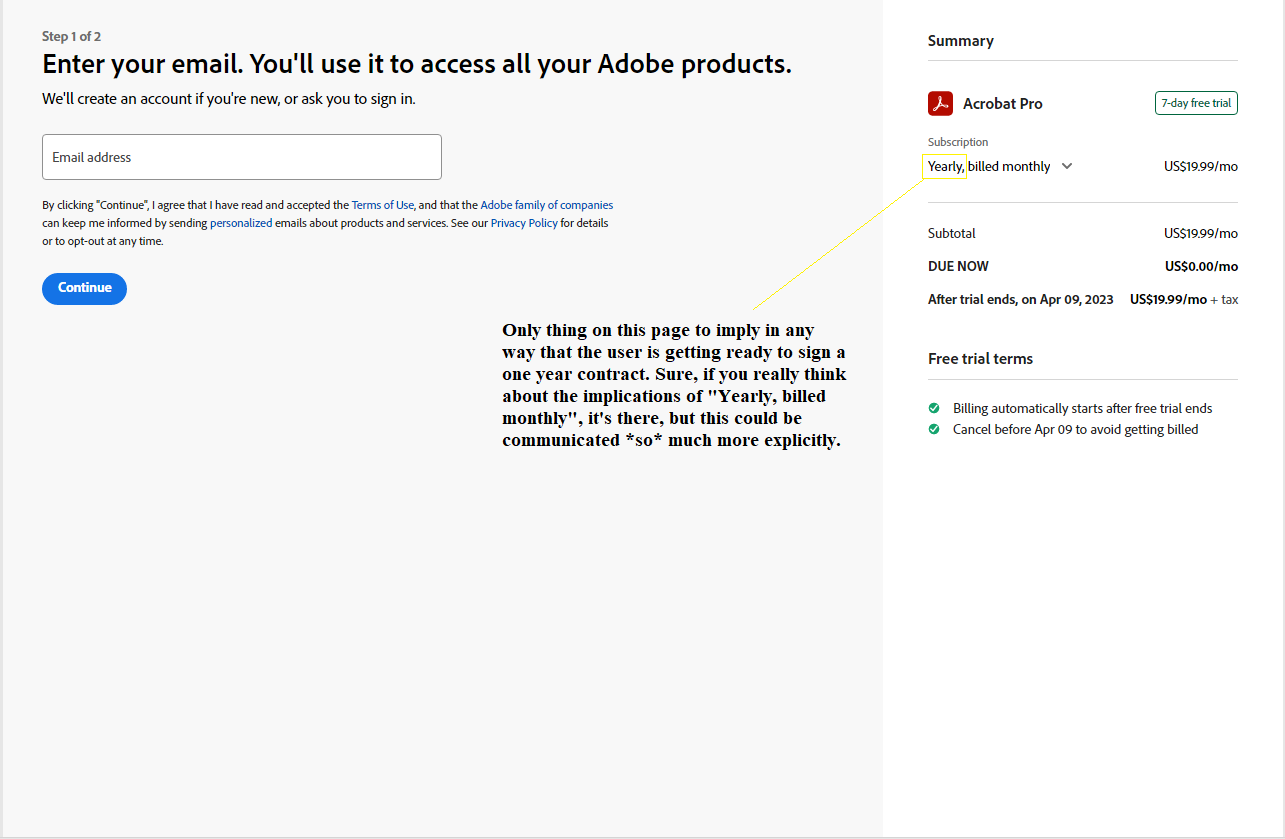Image resolution: width=1285 pixels, height=839 pixels.
Task: Click the Free trial terms heading
Action: click(980, 358)
